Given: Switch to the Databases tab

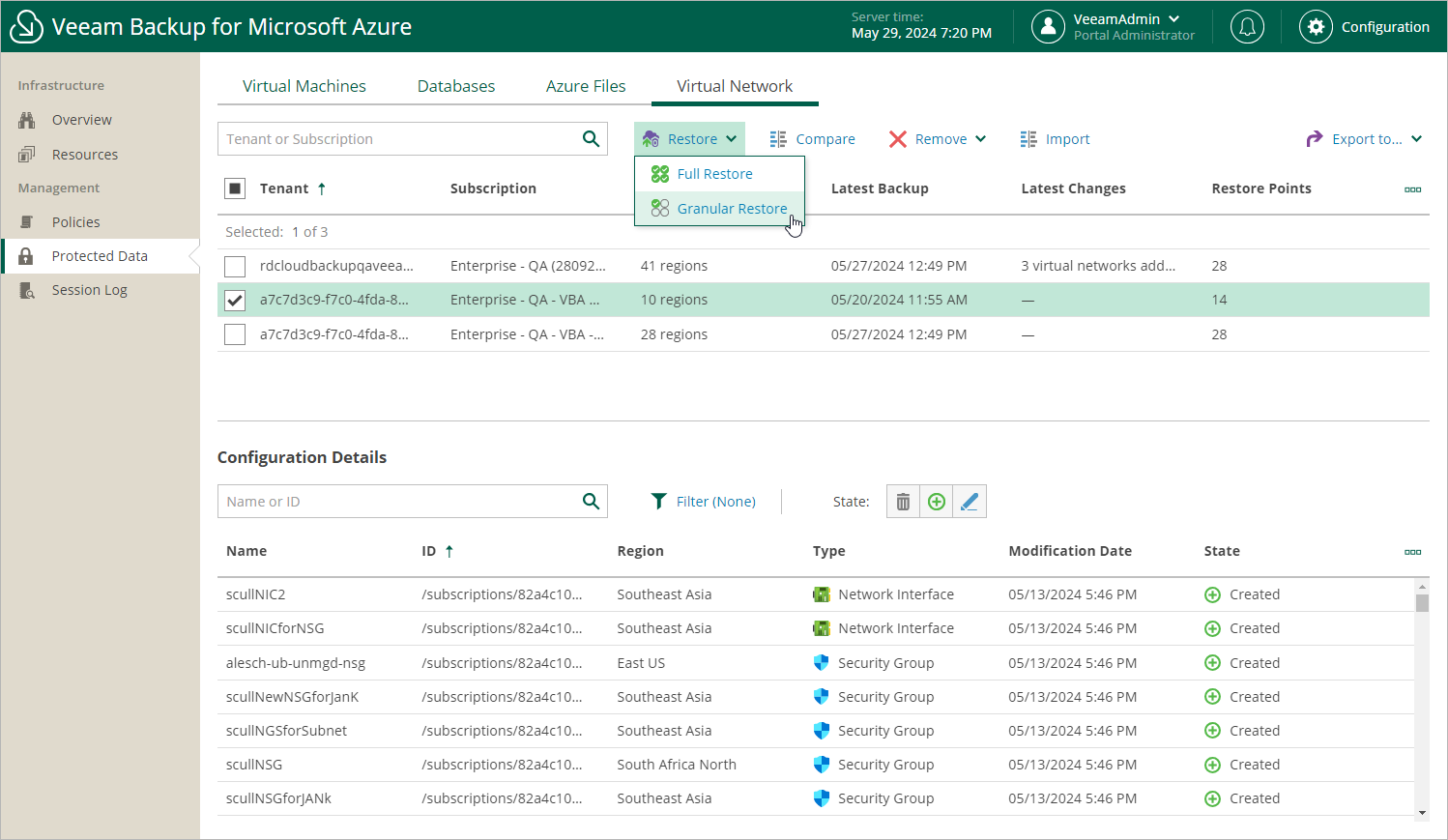Looking at the screenshot, I should click(x=455, y=86).
